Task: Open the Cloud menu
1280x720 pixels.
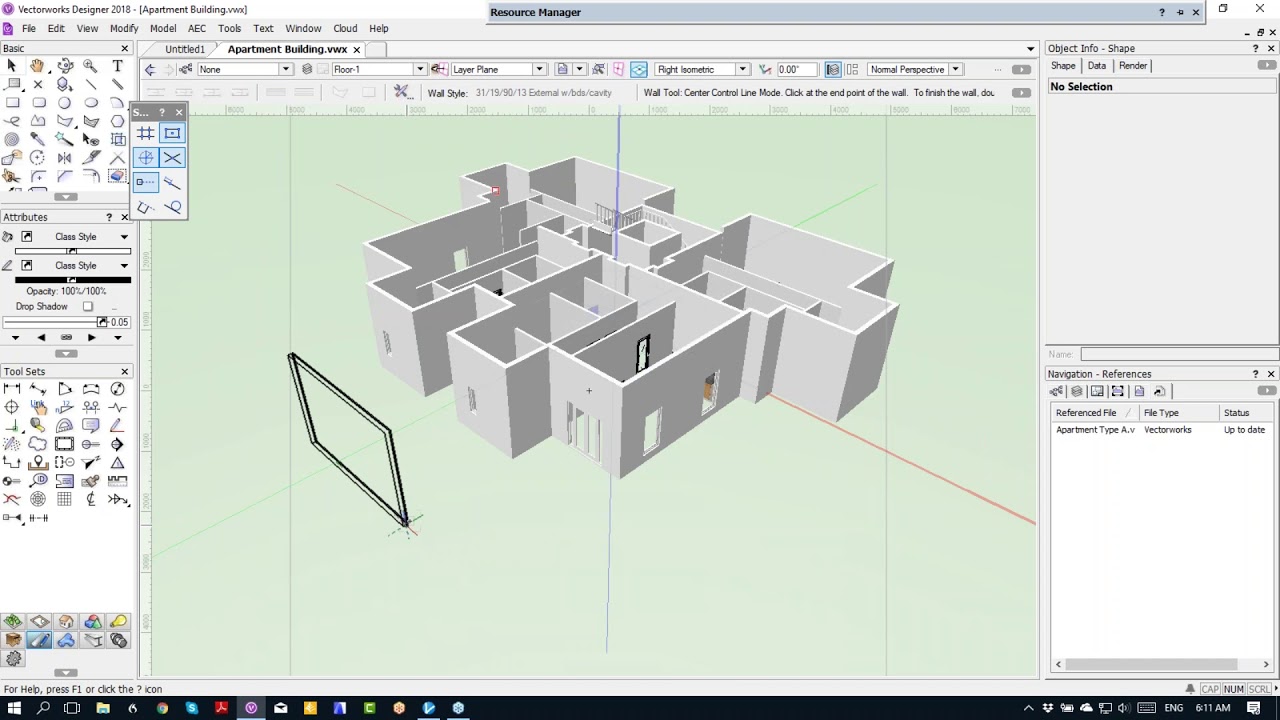Action: click(x=345, y=28)
